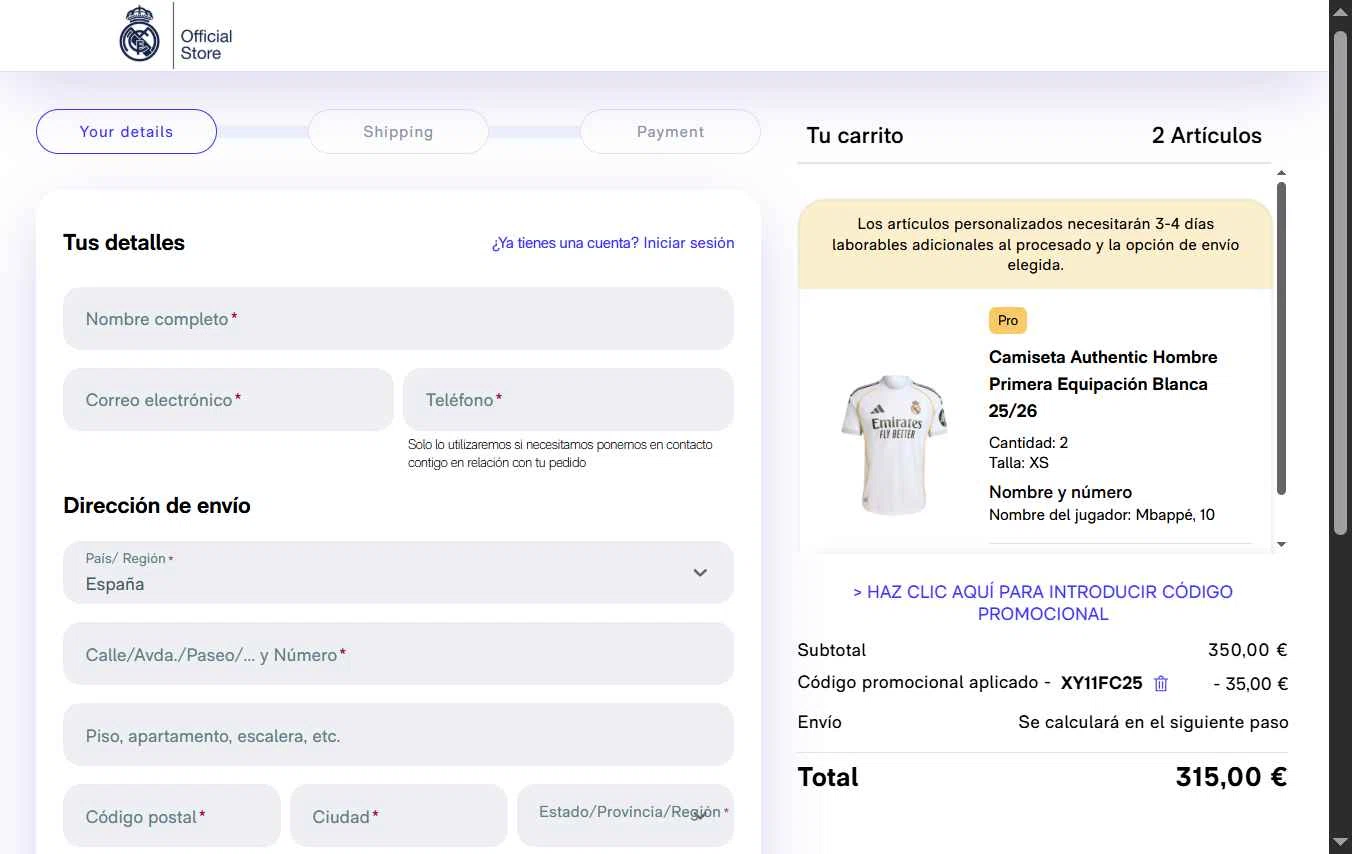Click the cart list scrollbar thumb

1282,338
